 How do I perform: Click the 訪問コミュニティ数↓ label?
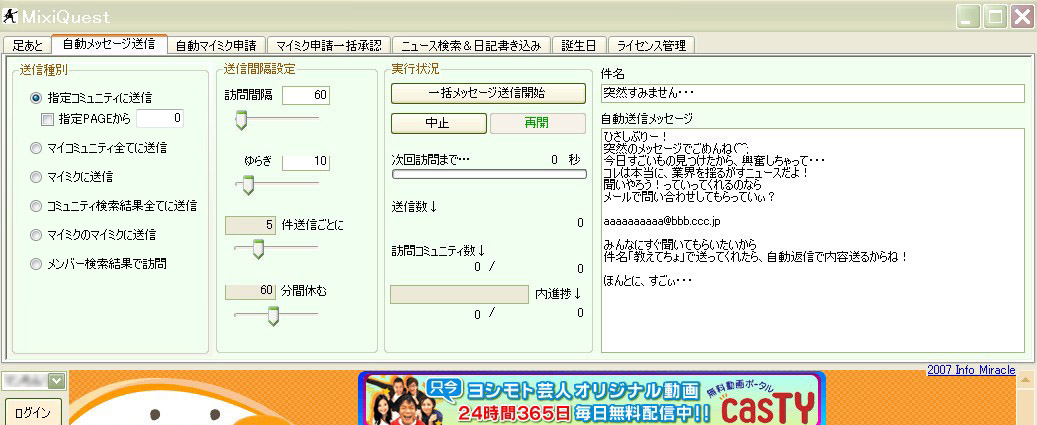[438, 251]
